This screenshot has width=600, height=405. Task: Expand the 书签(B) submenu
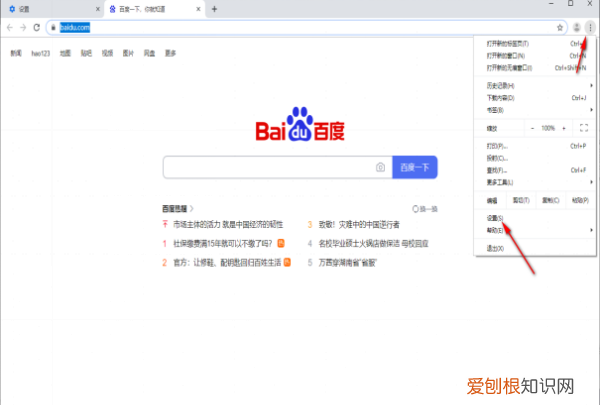pos(535,110)
